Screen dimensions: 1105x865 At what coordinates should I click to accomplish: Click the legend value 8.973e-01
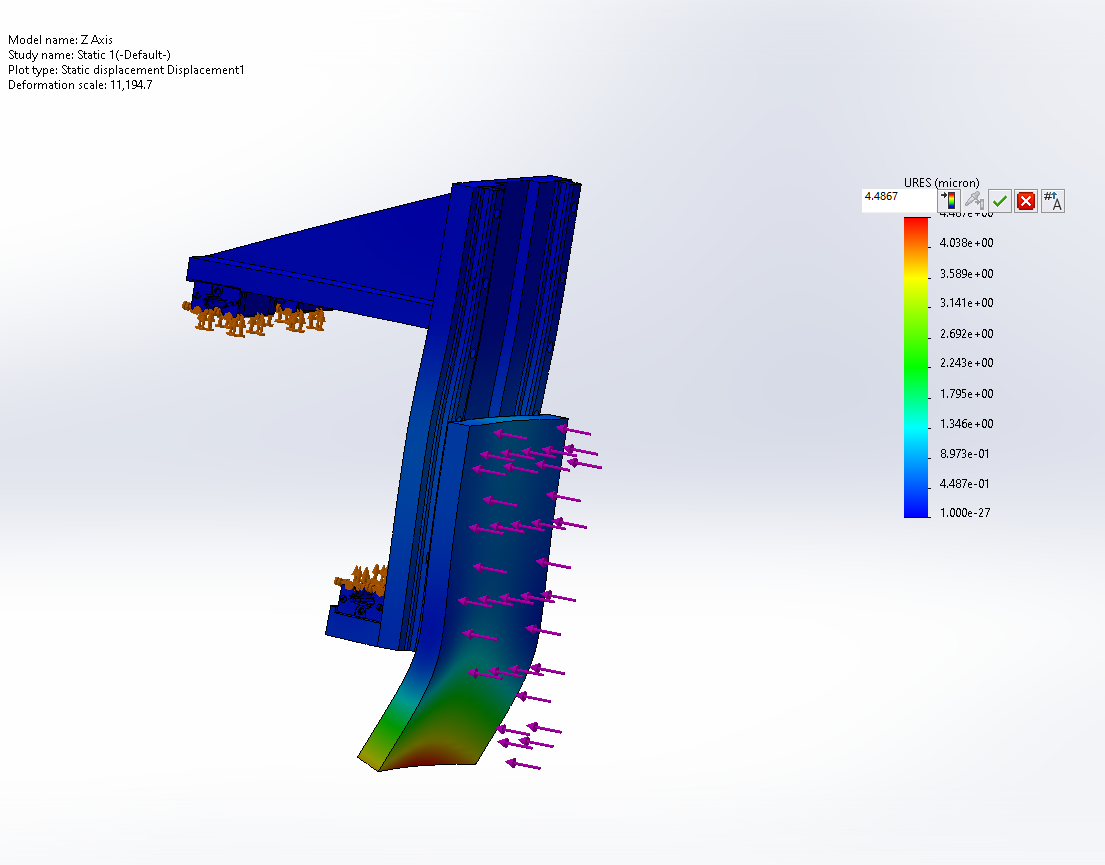click(x=965, y=453)
